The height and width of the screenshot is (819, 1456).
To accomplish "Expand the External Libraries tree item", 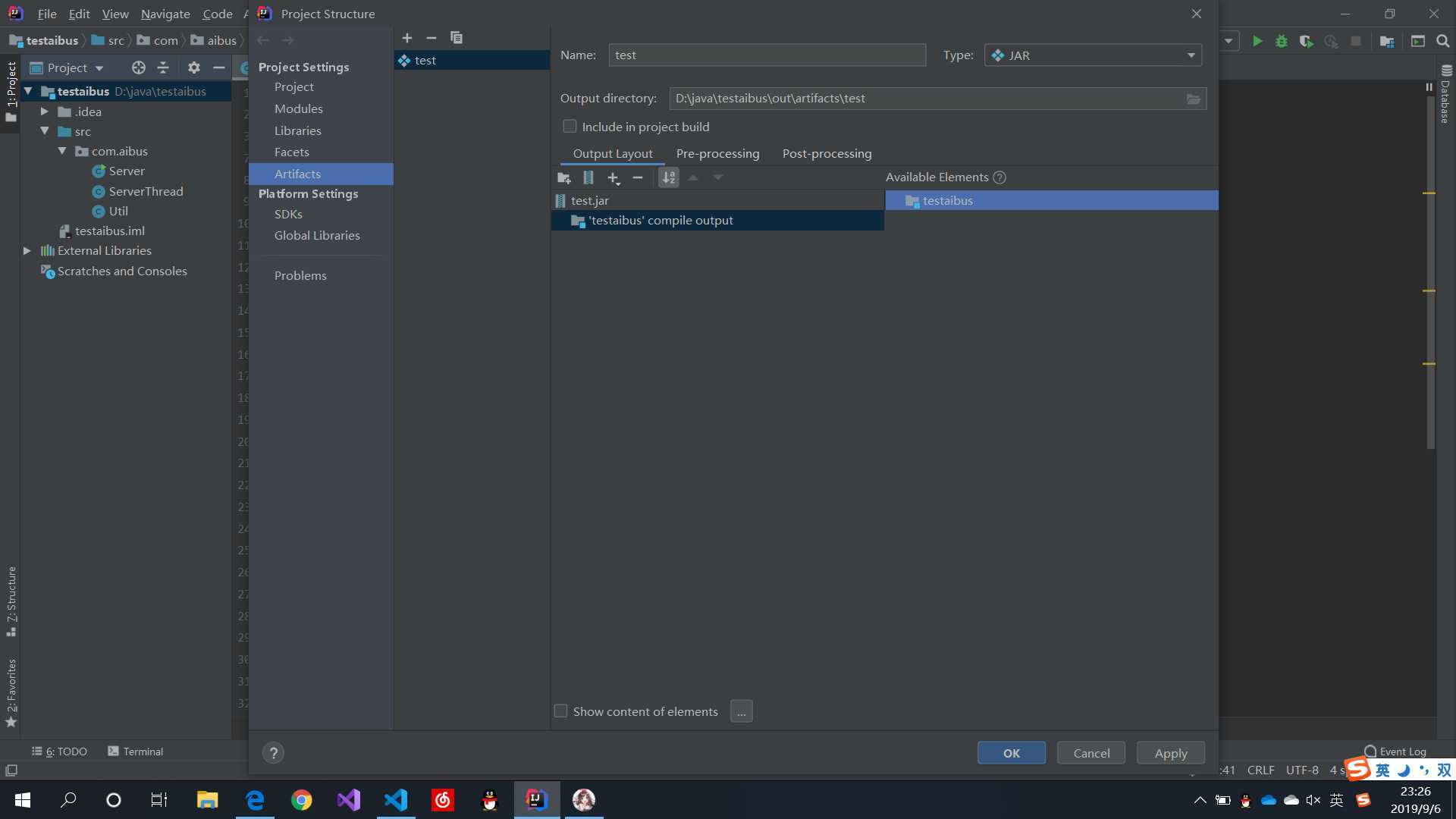I will pyautogui.click(x=26, y=250).
